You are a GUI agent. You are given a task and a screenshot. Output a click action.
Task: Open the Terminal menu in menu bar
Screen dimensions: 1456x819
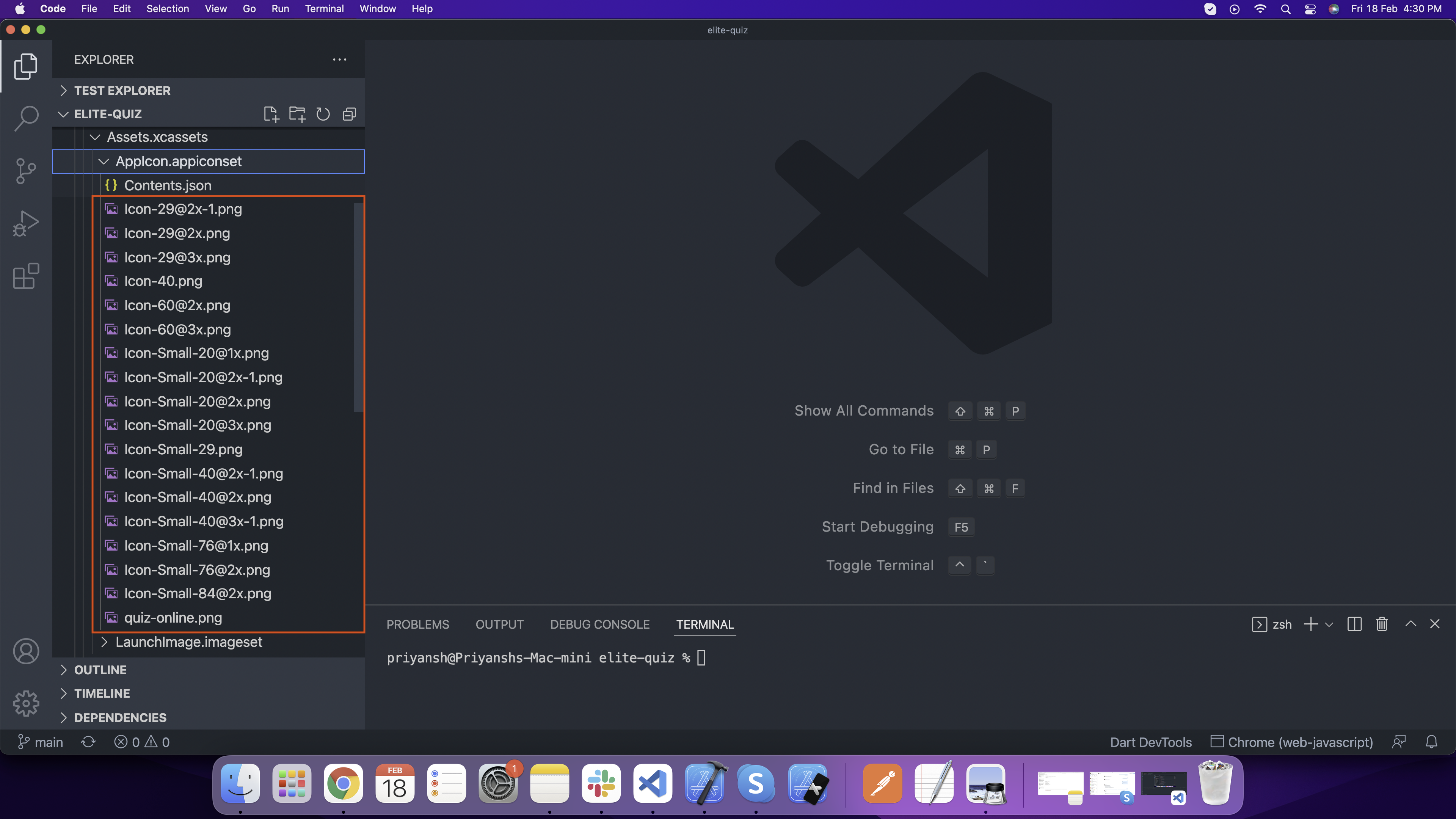click(324, 9)
